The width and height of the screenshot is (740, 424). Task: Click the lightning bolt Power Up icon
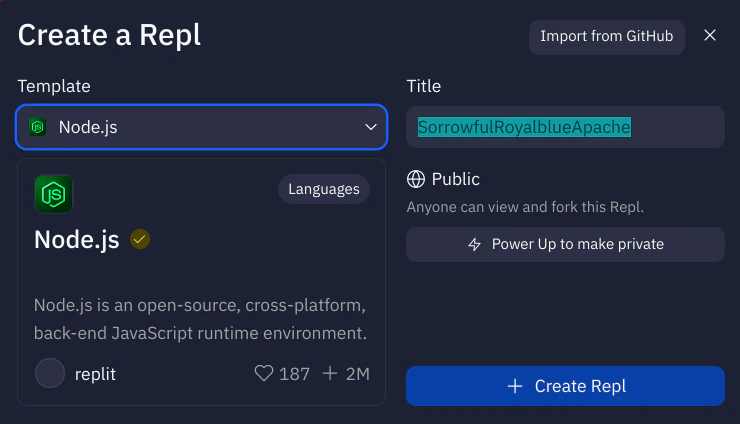point(475,244)
